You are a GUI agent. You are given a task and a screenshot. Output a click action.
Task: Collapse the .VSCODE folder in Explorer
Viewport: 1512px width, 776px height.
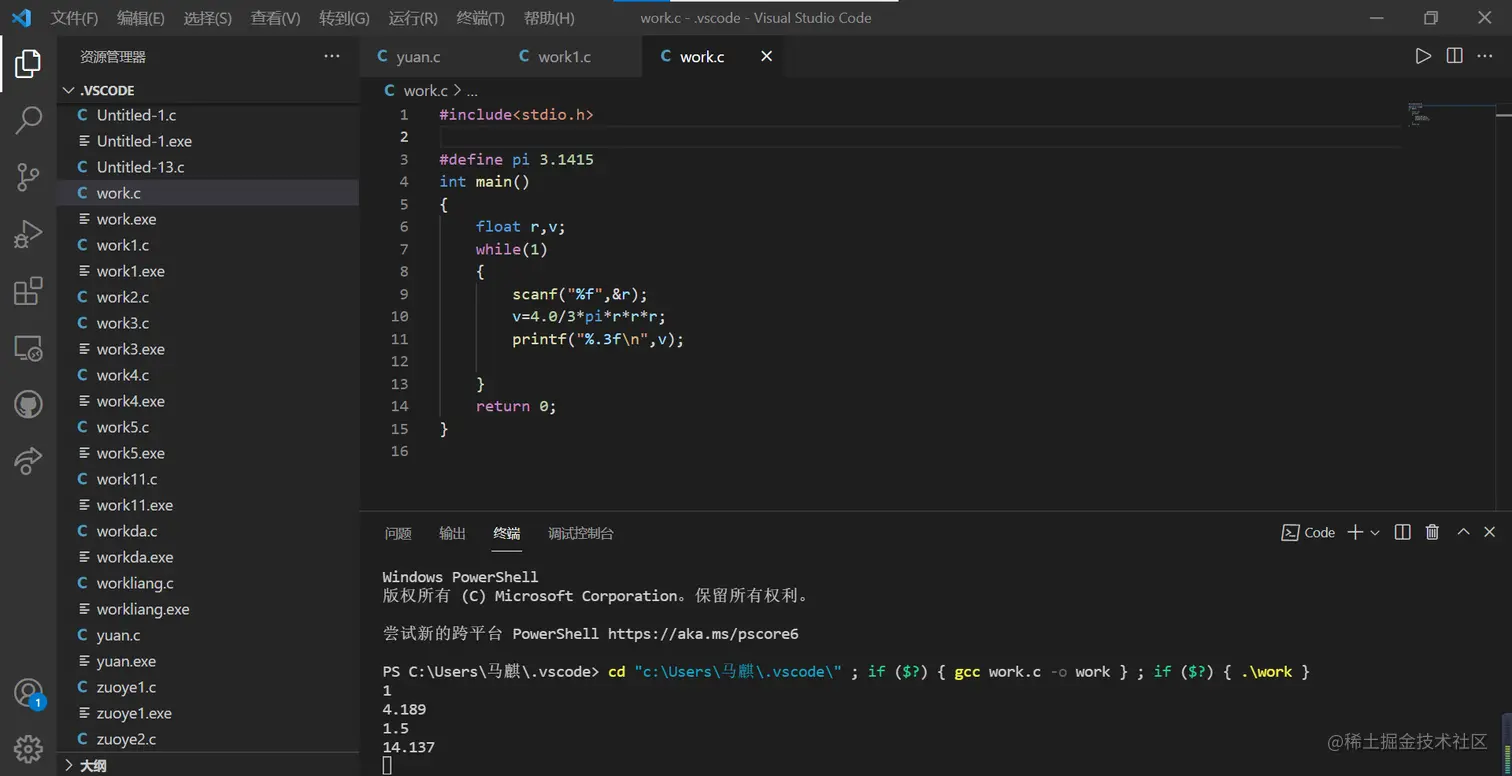[68, 90]
